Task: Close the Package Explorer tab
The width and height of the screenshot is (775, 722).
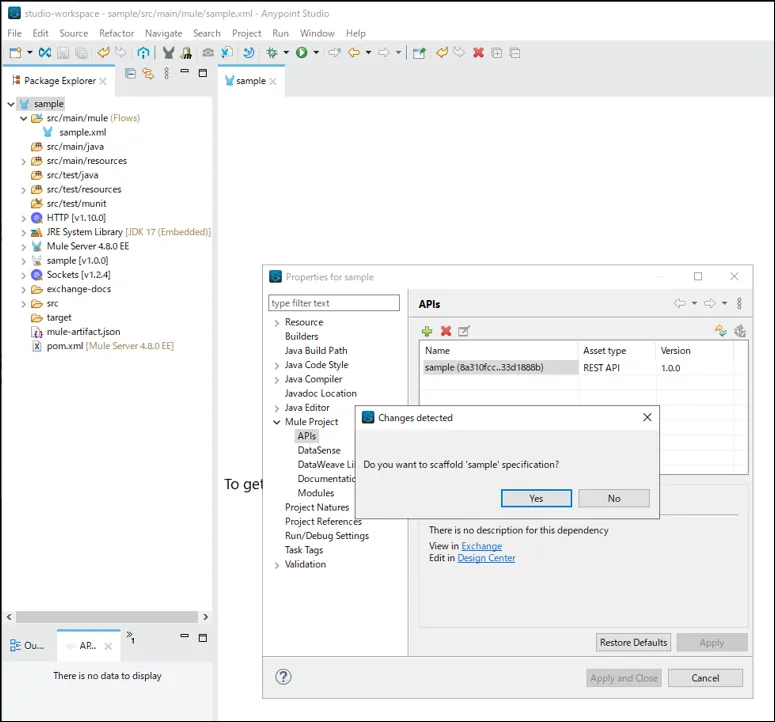Action: point(103,81)
